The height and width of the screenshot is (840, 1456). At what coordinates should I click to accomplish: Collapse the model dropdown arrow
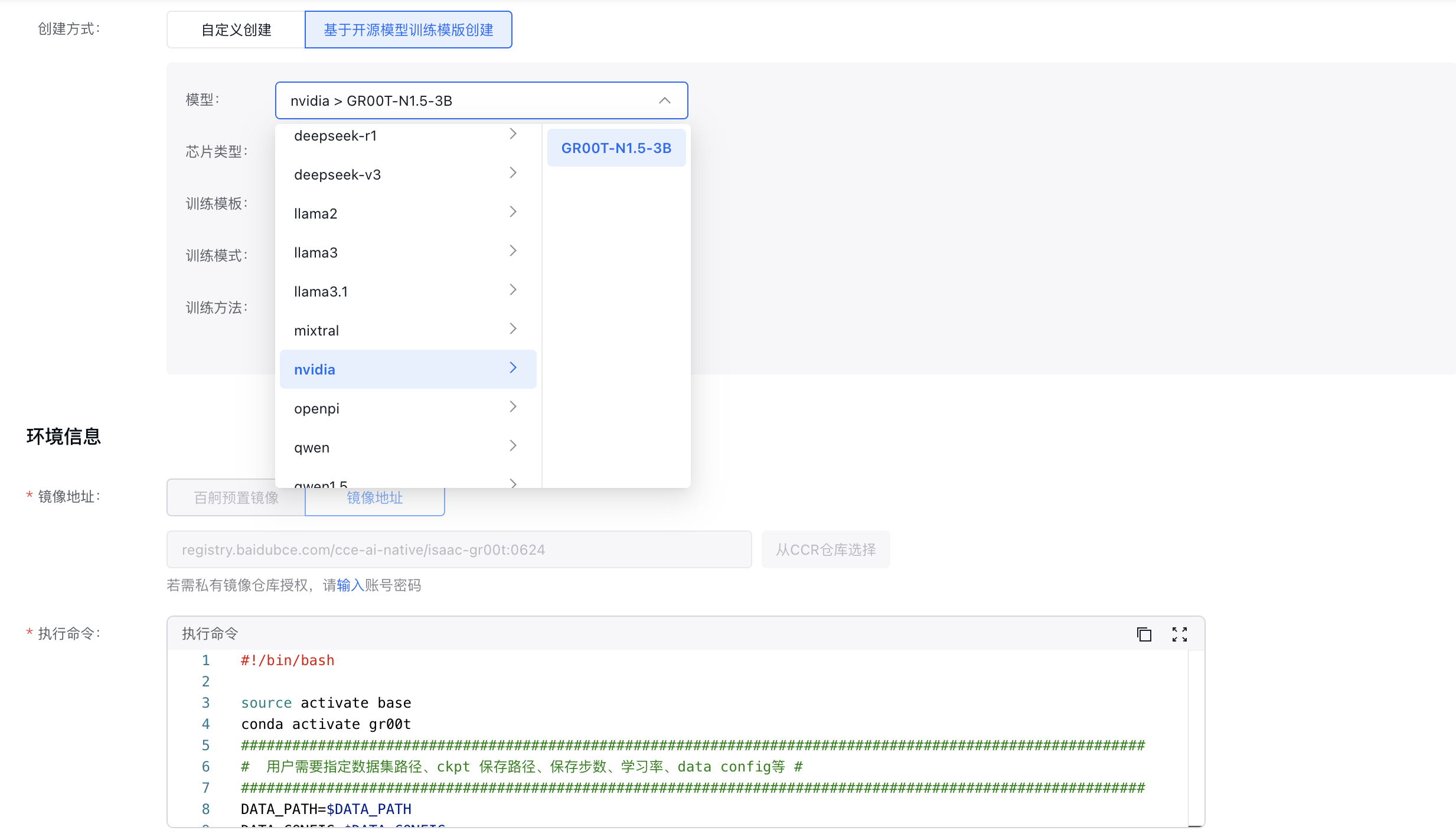point(665,100)
